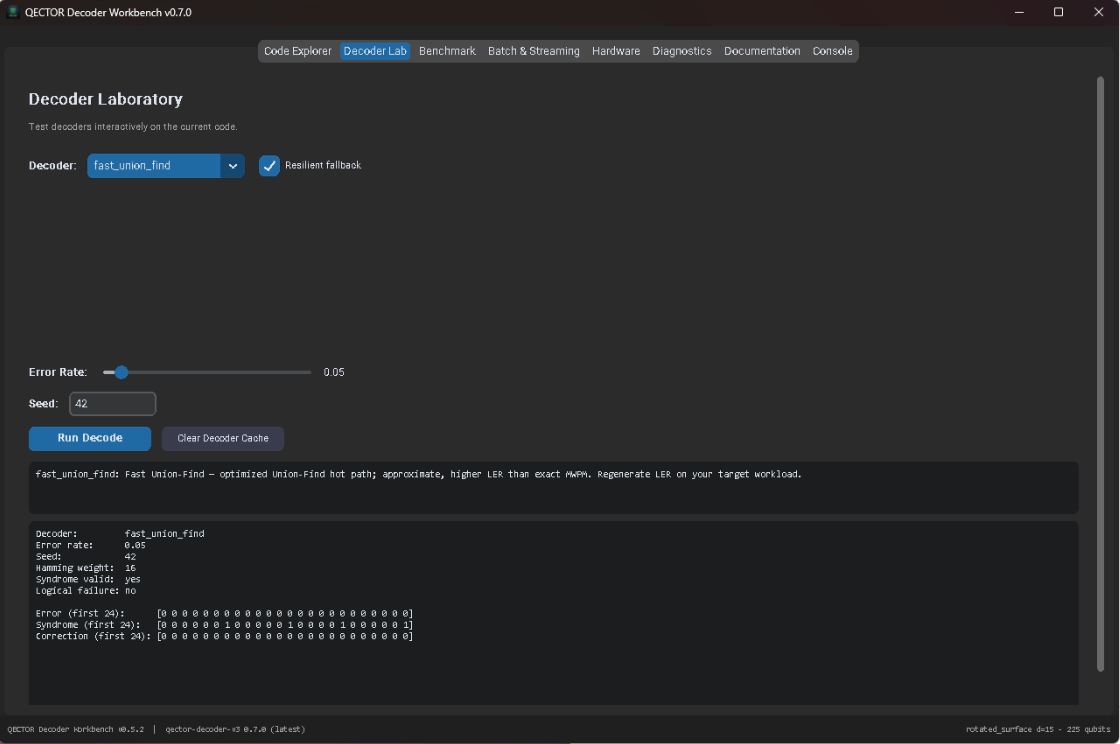Click the Hamming weight: 16 line
1120x744 pixels.
(x=86, y=568)
